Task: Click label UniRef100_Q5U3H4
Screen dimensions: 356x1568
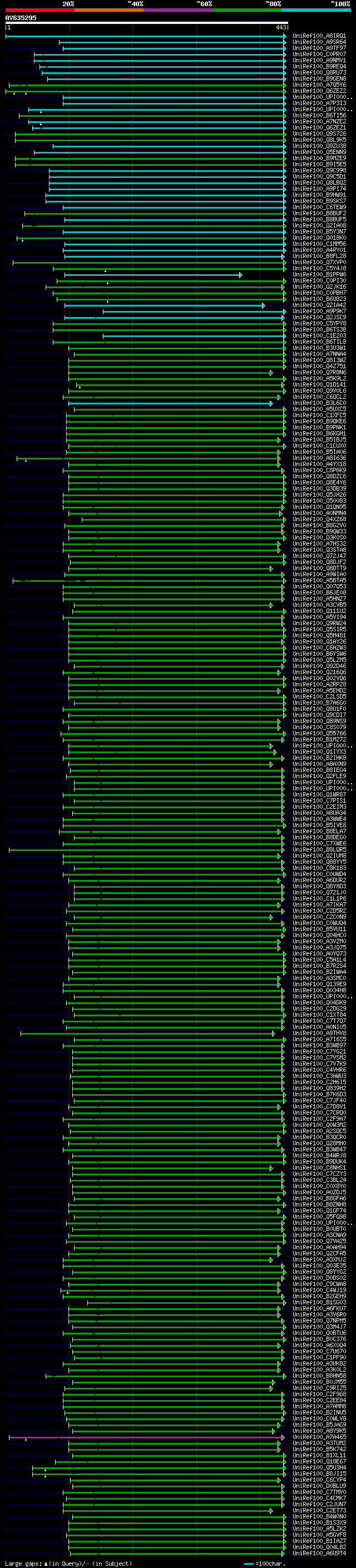Action: (319, 1468)
